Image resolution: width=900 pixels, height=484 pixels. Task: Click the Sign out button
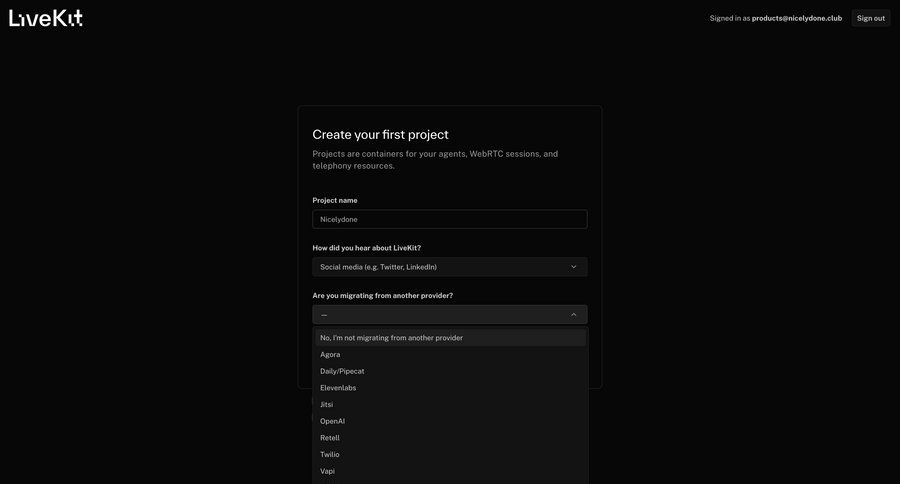click(x=871, y=18)
